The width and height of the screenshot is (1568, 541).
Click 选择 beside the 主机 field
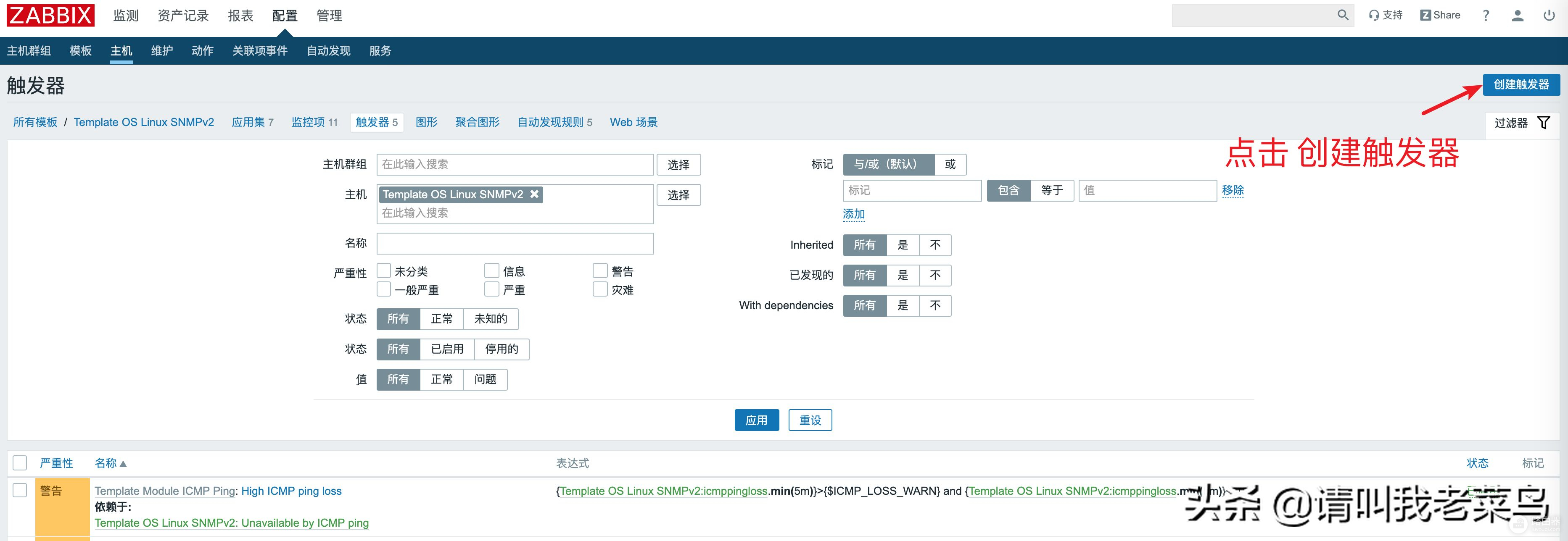point(678,195)
